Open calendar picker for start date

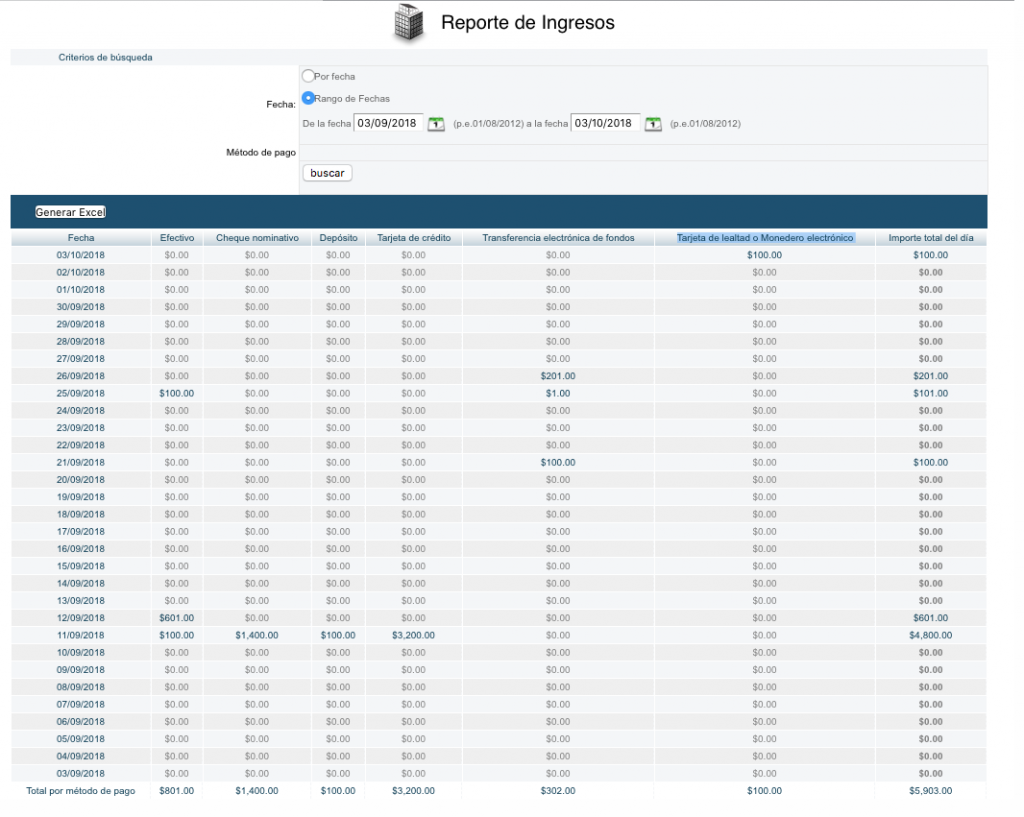[436, 124]
